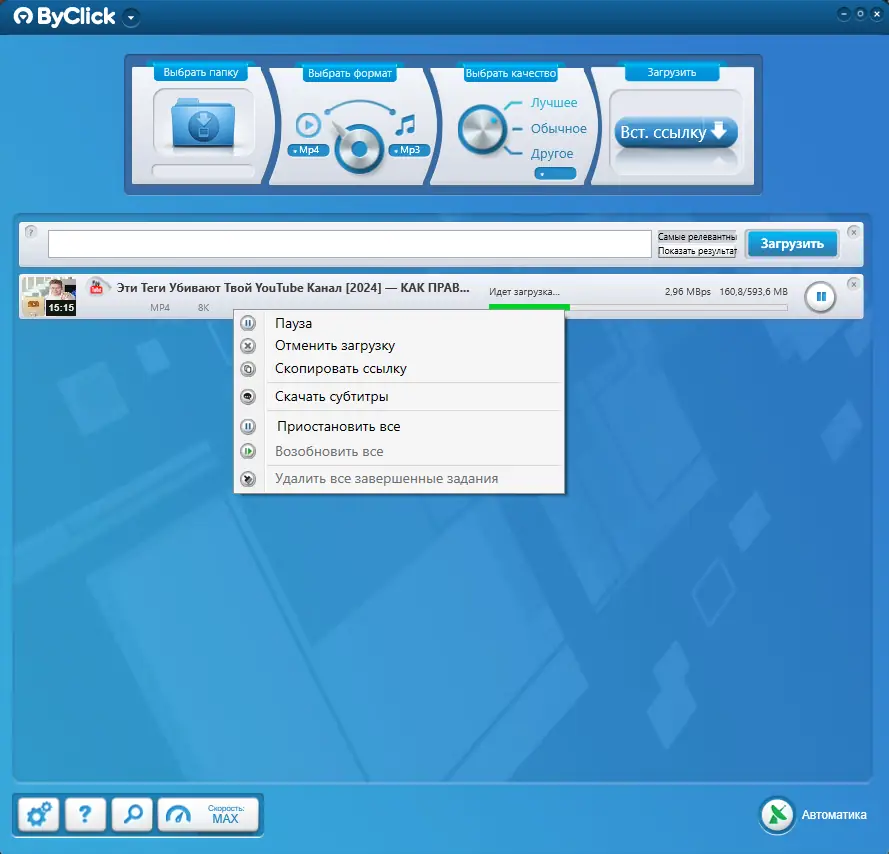This screenshot has width=889, height=854.
Task: Click the Загрузить header label at top
Action: 672,73
